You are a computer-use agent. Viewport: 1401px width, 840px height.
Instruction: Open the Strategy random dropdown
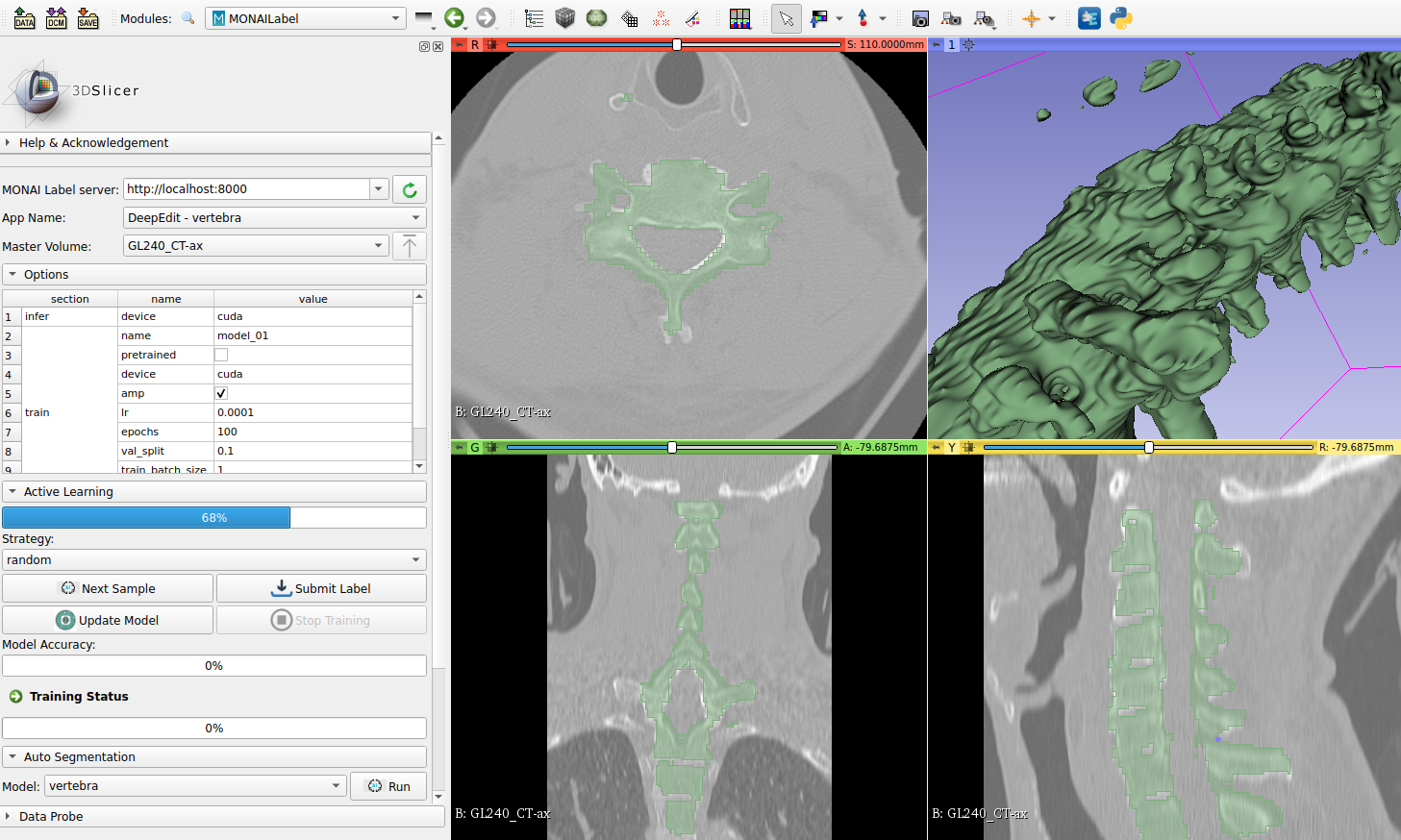point(213,559)
